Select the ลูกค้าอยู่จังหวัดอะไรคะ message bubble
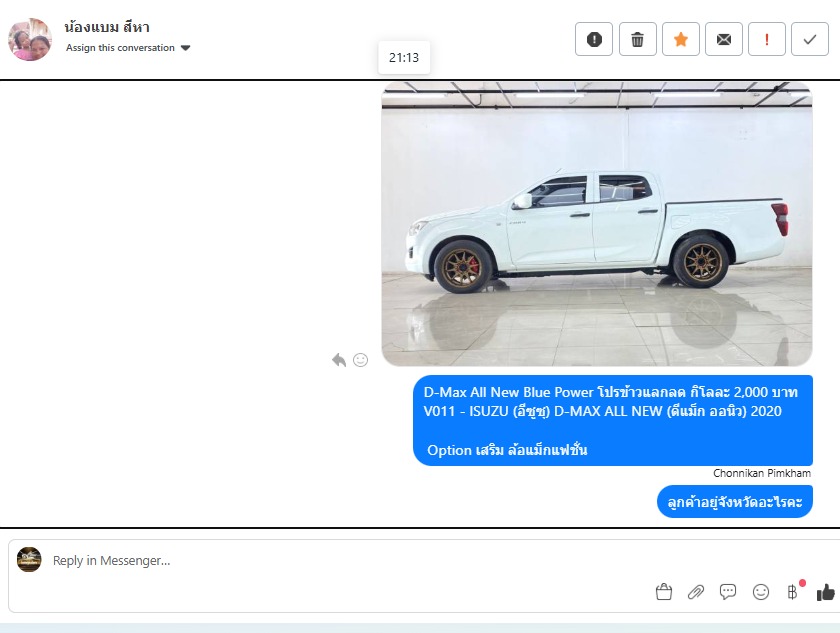Image resolution: width=840 pixels, height=633 pixels. [x=734, y=502]
